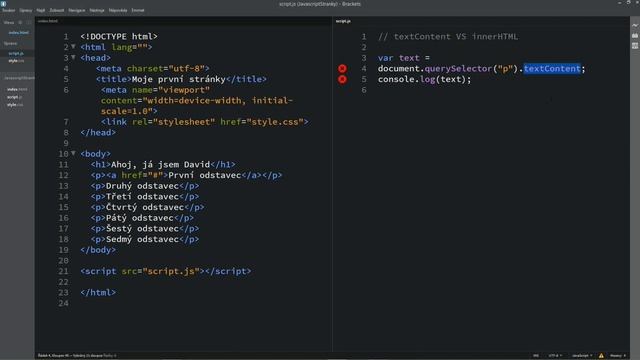Collapse the body tag fold on line 10

click(73, 153)
